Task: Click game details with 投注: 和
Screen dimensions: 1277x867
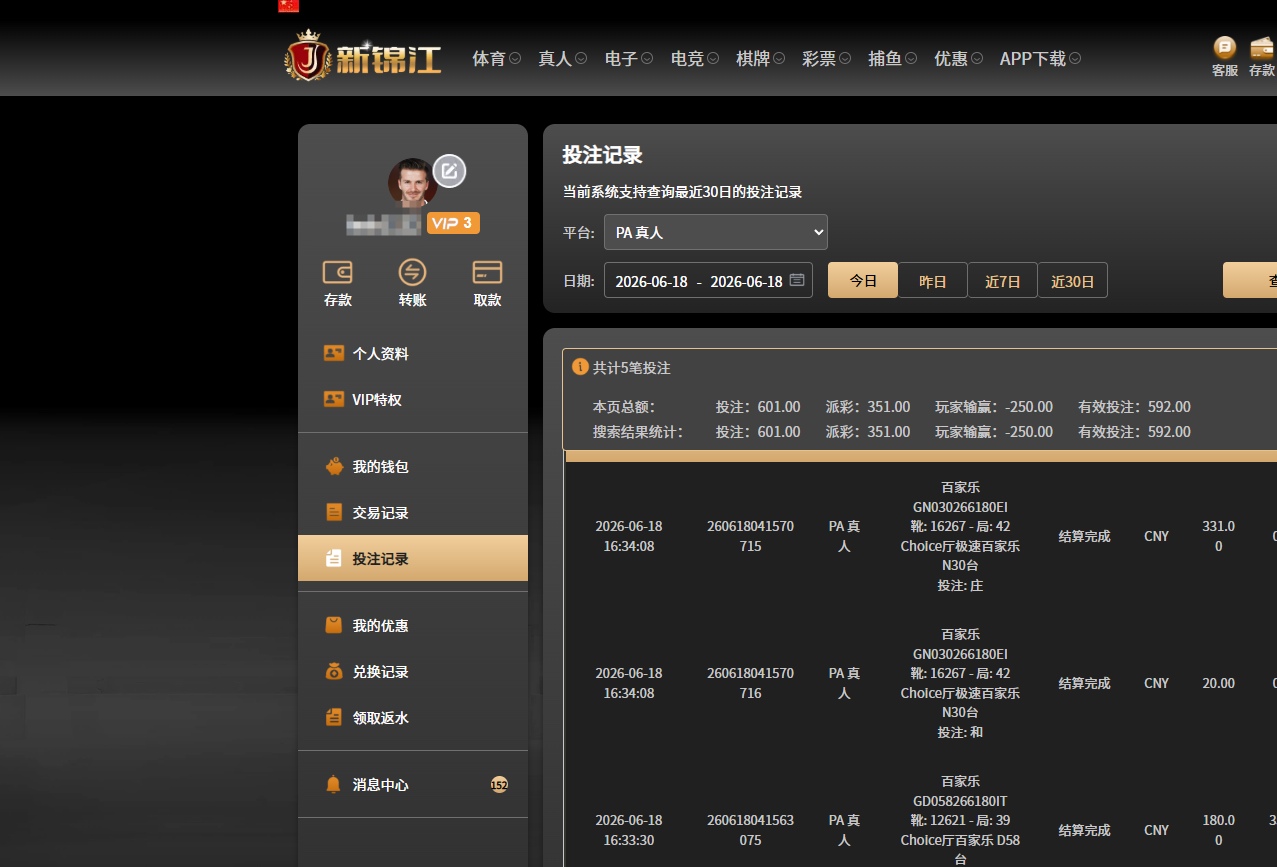Action: pyautogui.click(x=960, y=683)
